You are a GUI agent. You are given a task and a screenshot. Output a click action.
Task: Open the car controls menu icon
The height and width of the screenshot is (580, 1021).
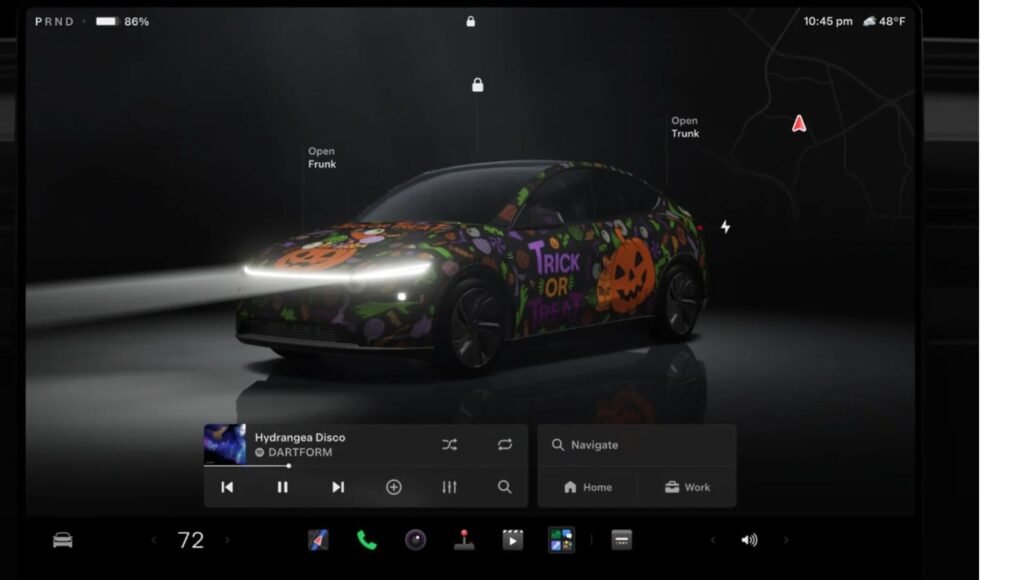[x=63, y=540]
